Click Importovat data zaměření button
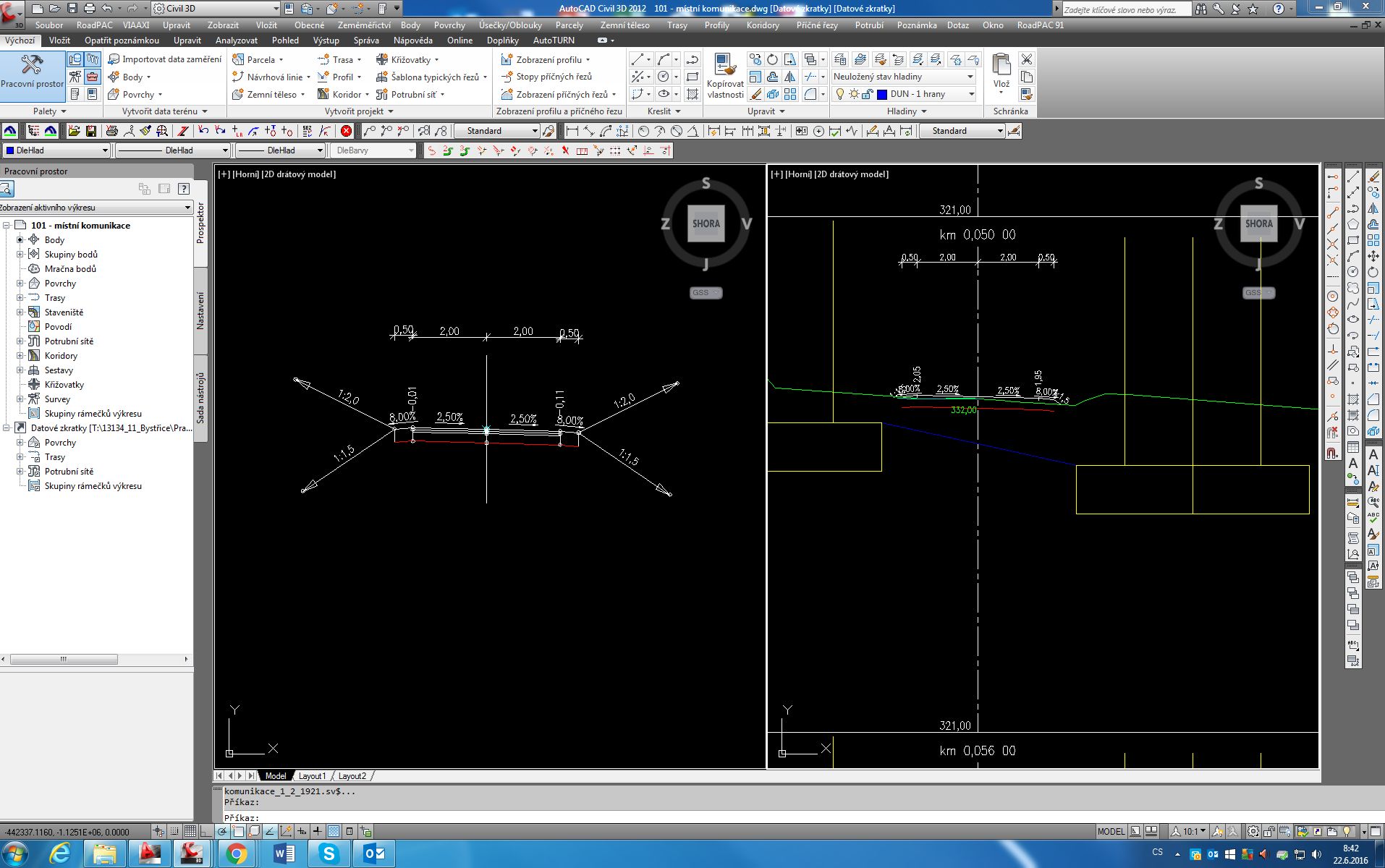 tap(165, 59)
